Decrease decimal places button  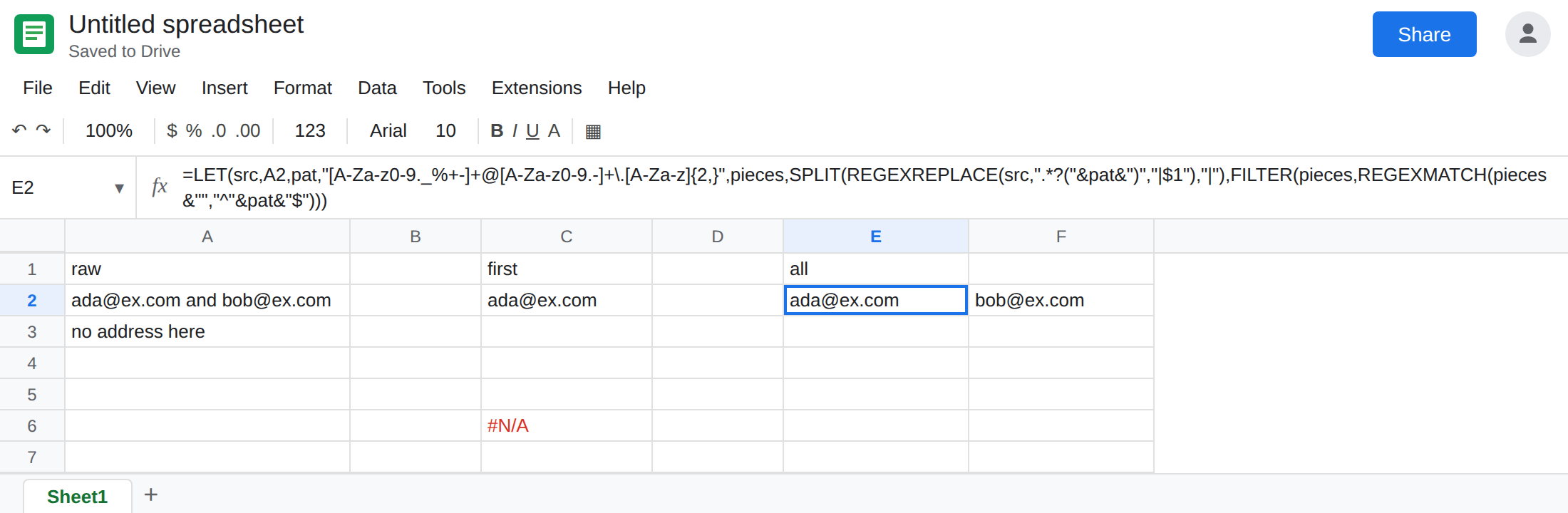pos(219,130)
